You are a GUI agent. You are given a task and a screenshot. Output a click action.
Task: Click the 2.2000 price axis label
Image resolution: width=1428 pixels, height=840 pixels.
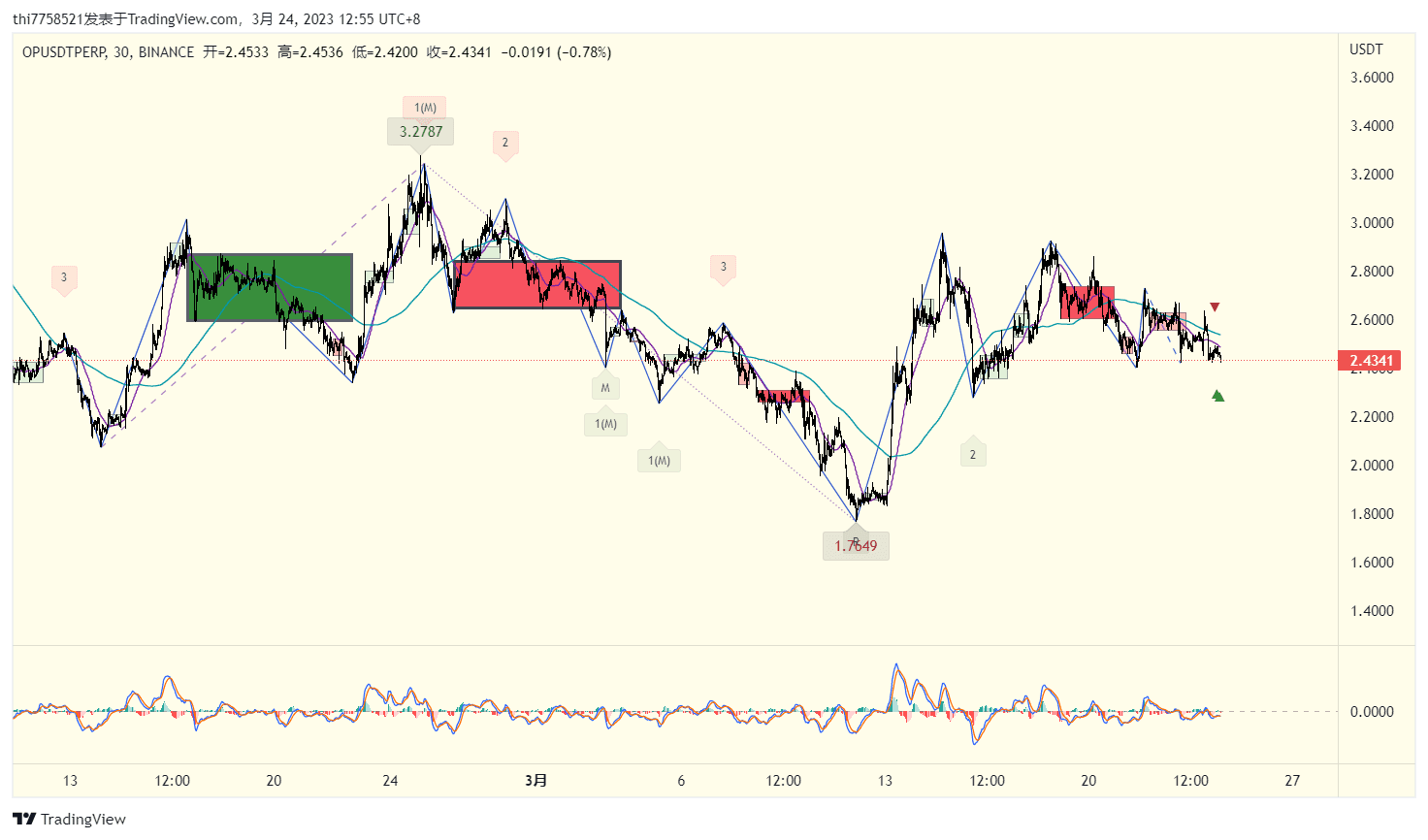(x=1372, y=417)
